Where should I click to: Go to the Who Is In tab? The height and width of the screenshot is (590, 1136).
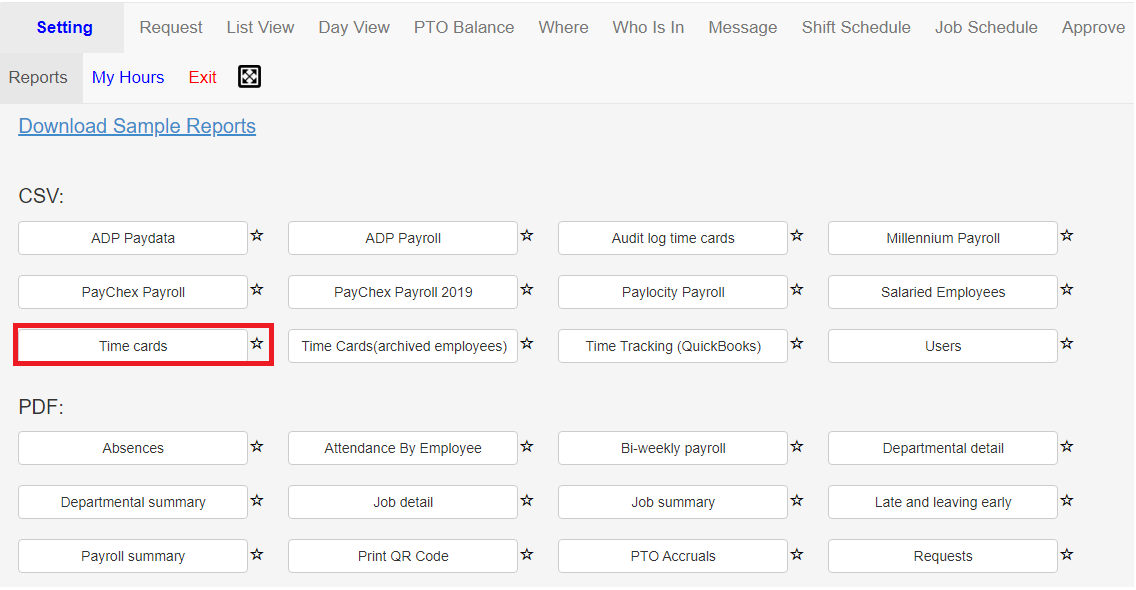tap(648, 28)
